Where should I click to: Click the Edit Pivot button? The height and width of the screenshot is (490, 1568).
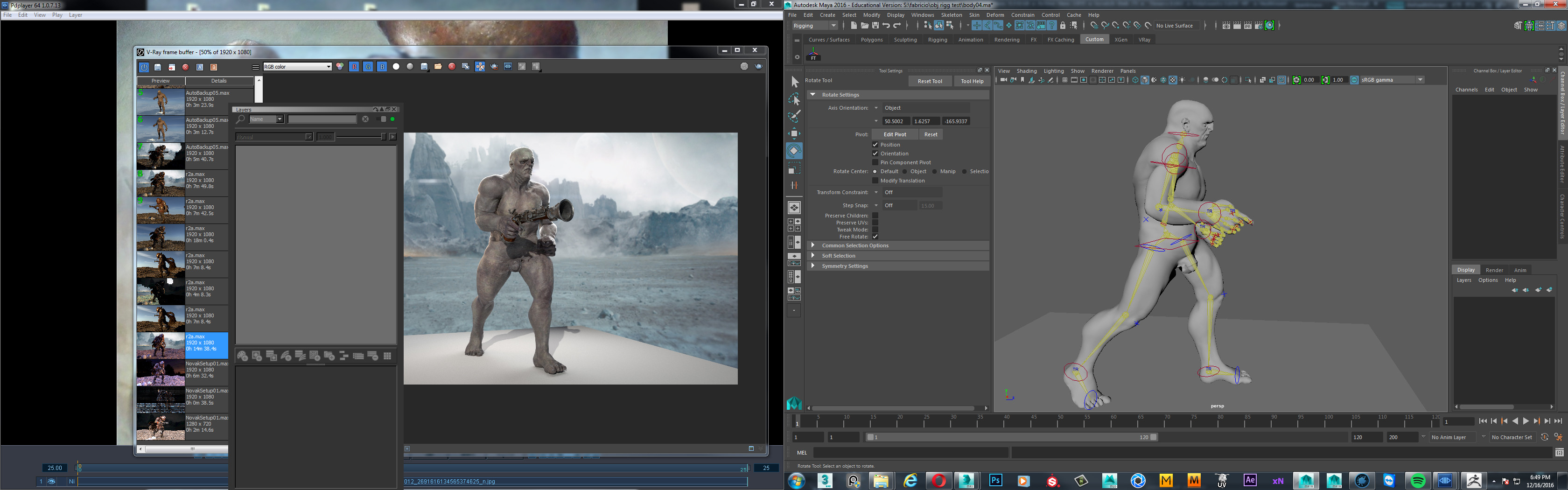[x=894, y=134]
